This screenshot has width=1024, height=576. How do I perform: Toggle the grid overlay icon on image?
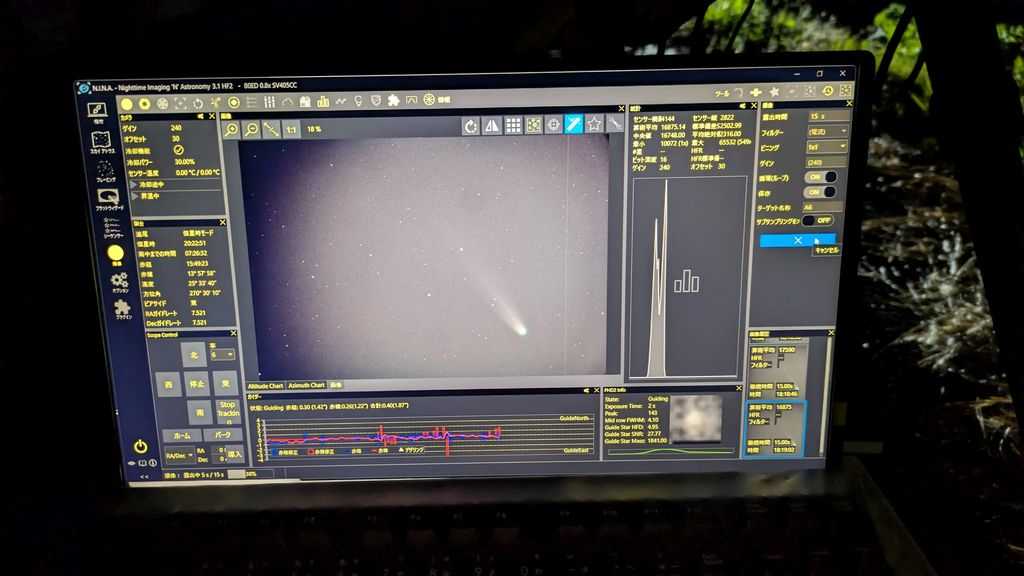click(x=512, y=125)
